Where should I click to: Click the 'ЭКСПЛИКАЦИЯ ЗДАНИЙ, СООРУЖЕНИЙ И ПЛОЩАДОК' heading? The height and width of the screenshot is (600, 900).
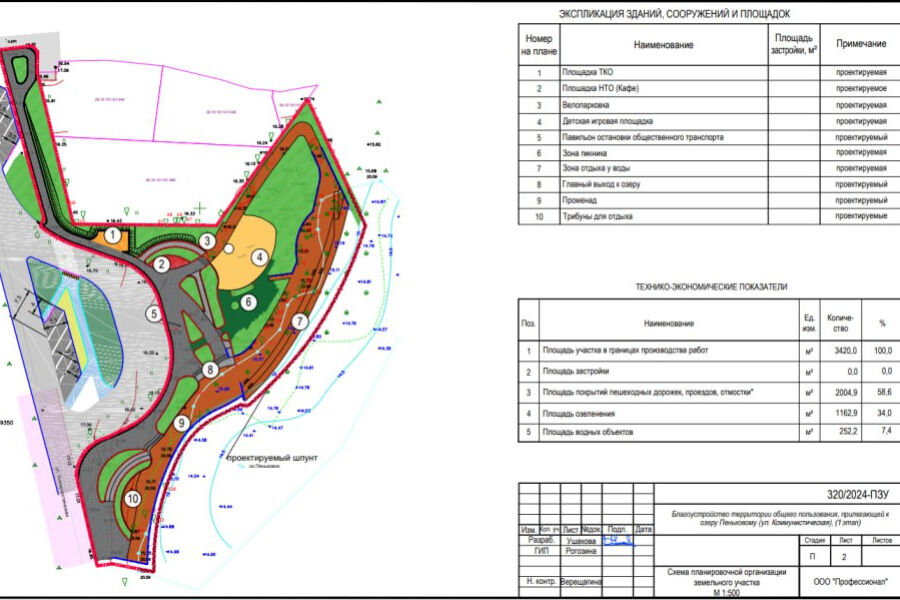point(674,14)
